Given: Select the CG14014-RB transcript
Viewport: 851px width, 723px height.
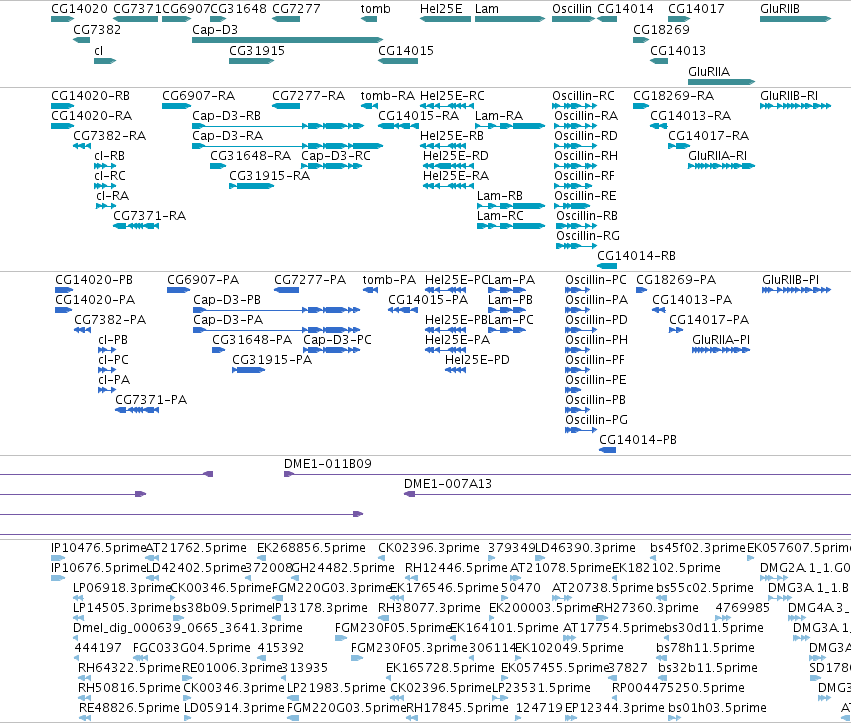Looking at the screenshot, I should coord(607,266).
